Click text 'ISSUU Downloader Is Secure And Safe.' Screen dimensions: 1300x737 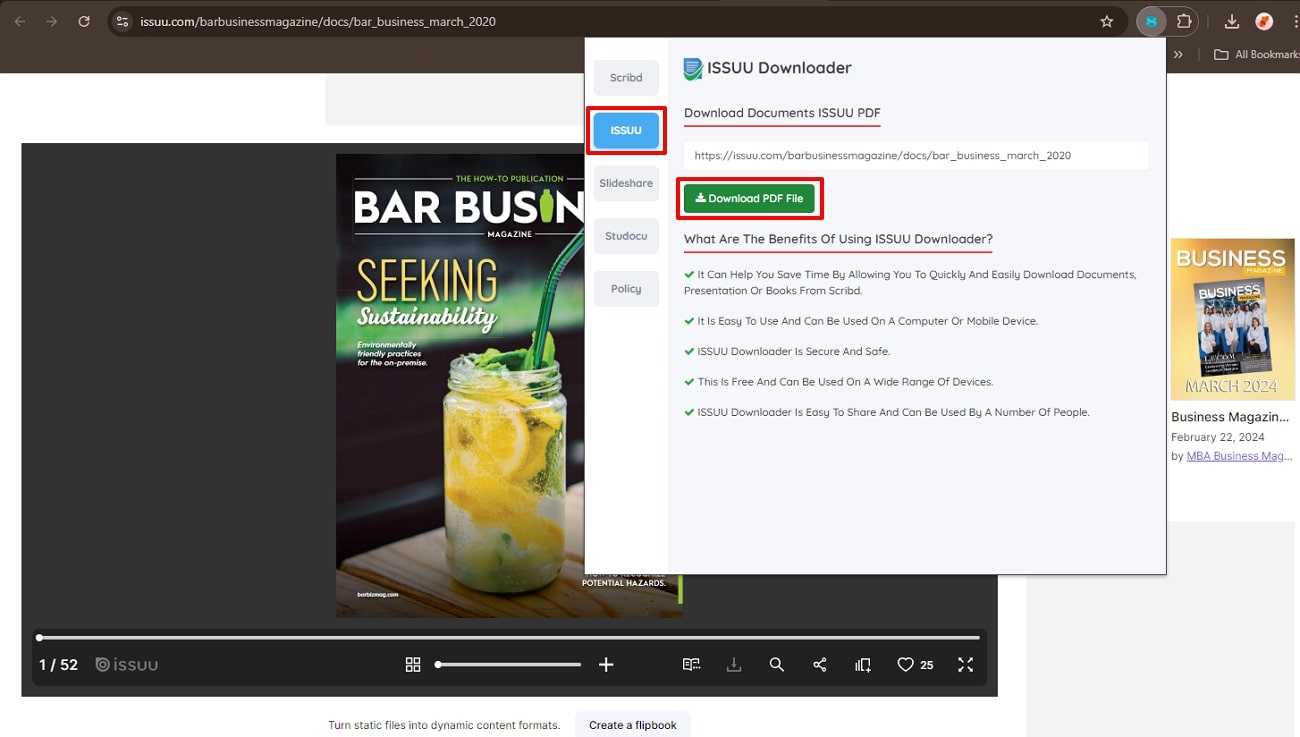coord(793,352)
